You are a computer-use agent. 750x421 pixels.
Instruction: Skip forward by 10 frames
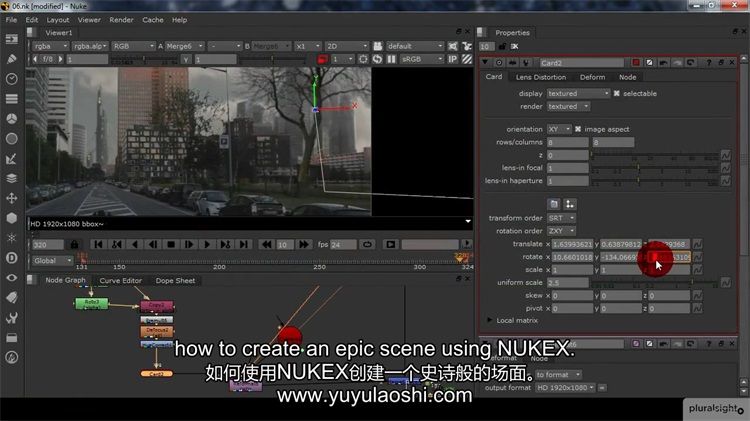pos(303,244)
